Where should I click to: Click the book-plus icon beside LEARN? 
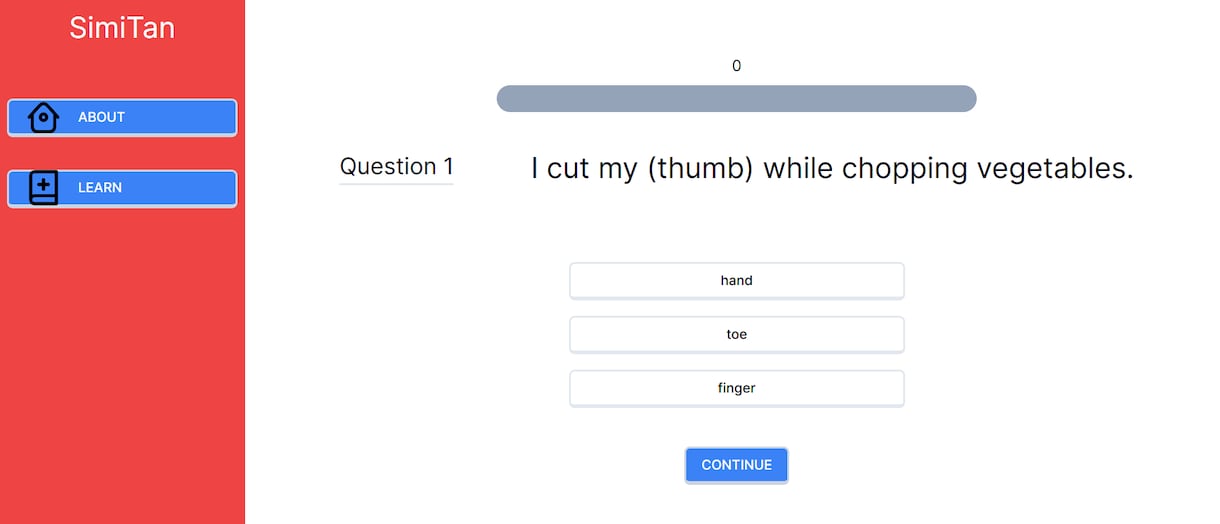43,188
